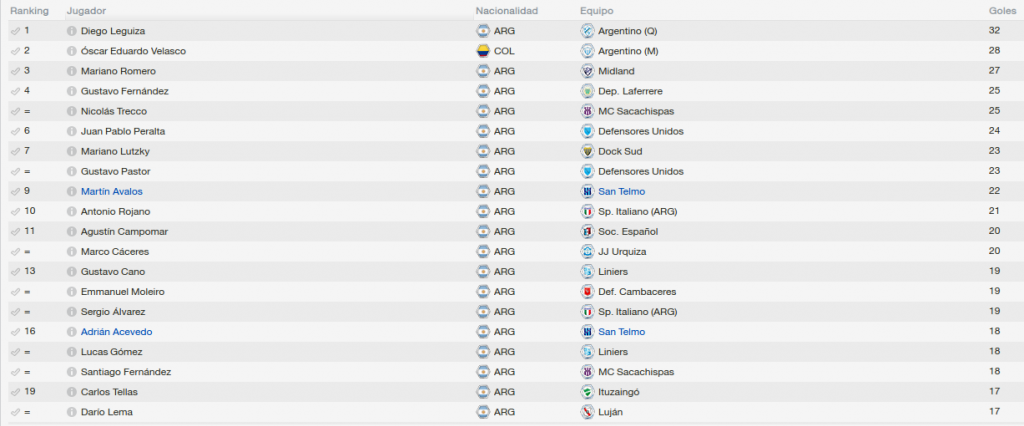The width and height of the screenshot is (1024, 426).
Task: Click the Dock Sud team crest
Action: tap(587, 152)
